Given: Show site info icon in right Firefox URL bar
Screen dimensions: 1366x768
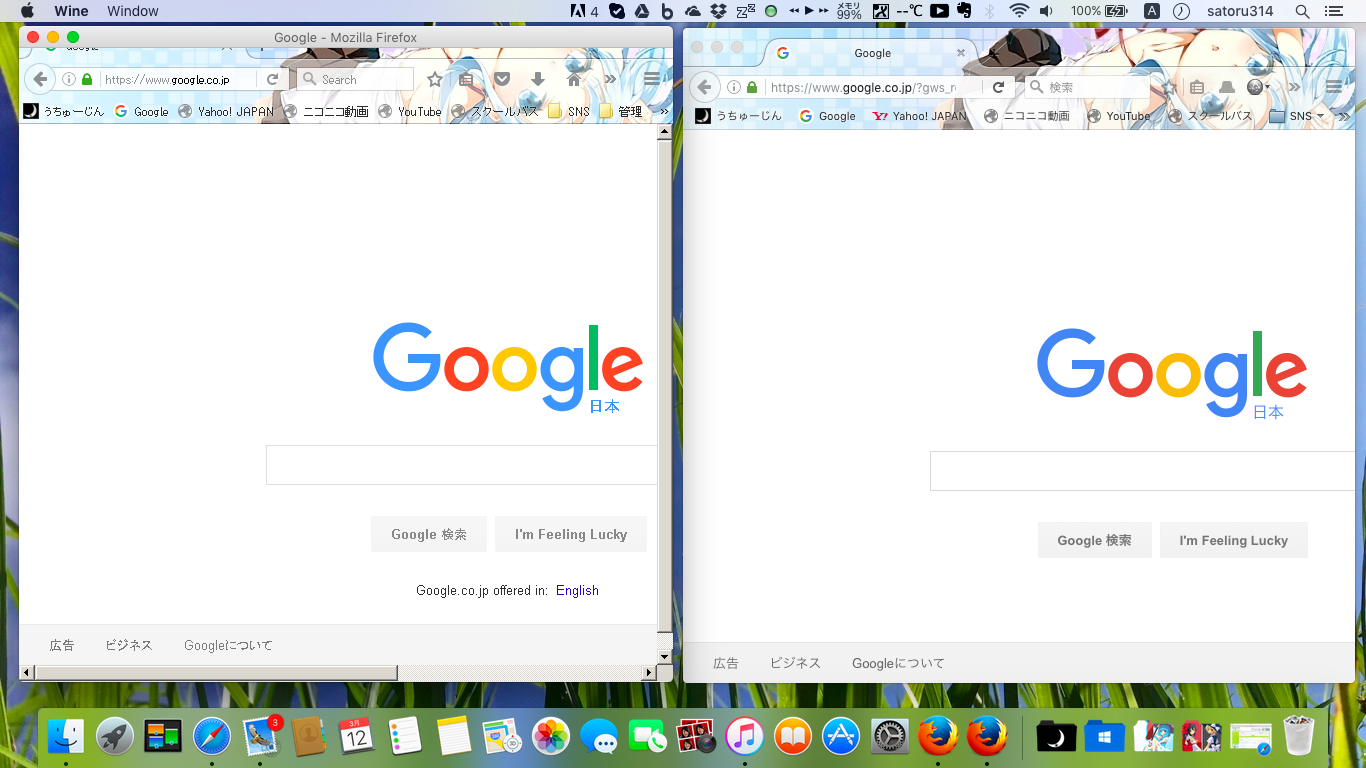Looking at the screenshot, I should point(733,87).
